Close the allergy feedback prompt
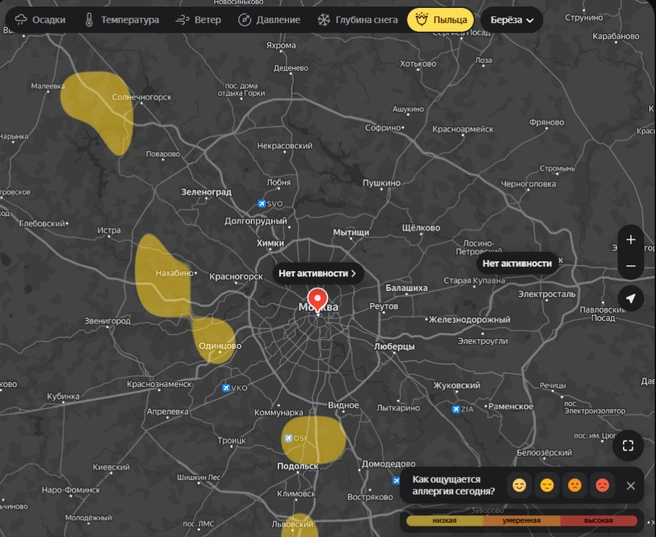This screenshot has height=537, width=656. coord(631,486)
